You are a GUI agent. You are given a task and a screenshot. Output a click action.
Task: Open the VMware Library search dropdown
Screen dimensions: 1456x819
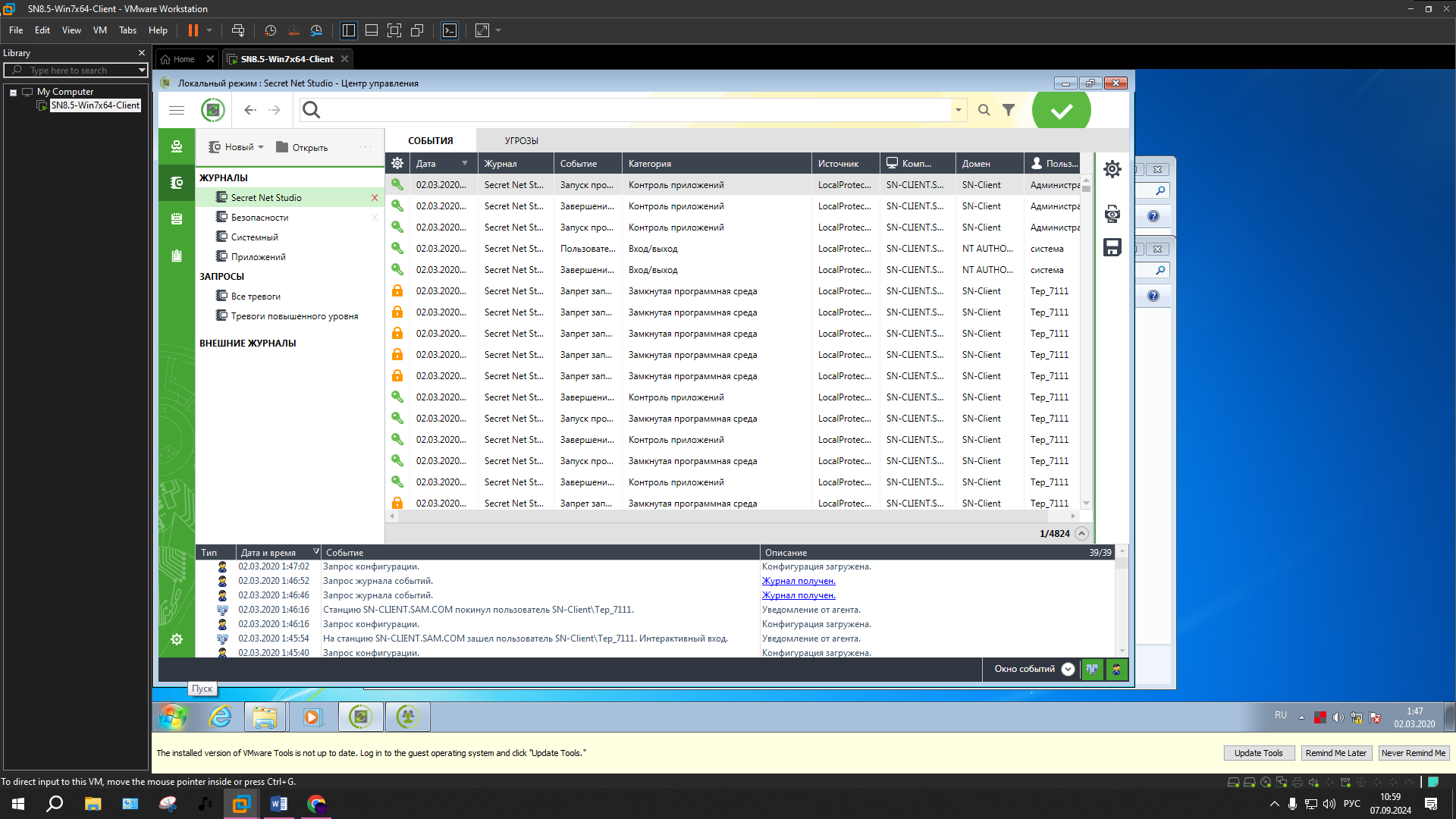pyautogui.click(x=142, y=70)
